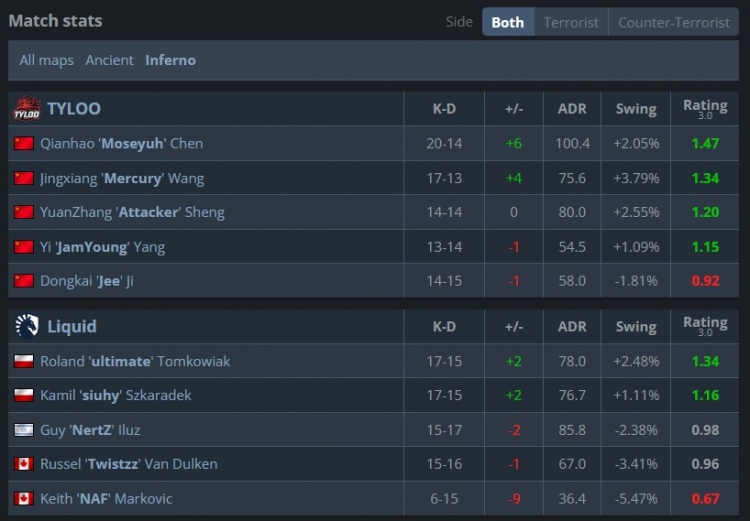Select the Both side filter
Viewport: 750px width, 521px height.
coord(508,22)
